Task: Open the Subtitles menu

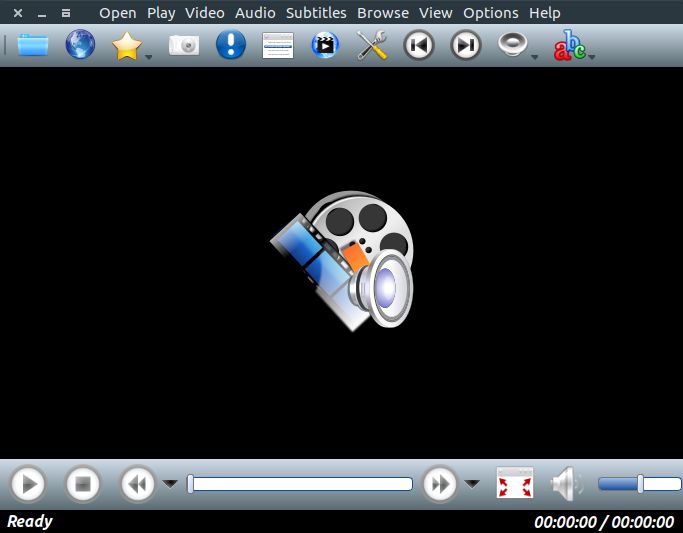Action: [316, 13]
